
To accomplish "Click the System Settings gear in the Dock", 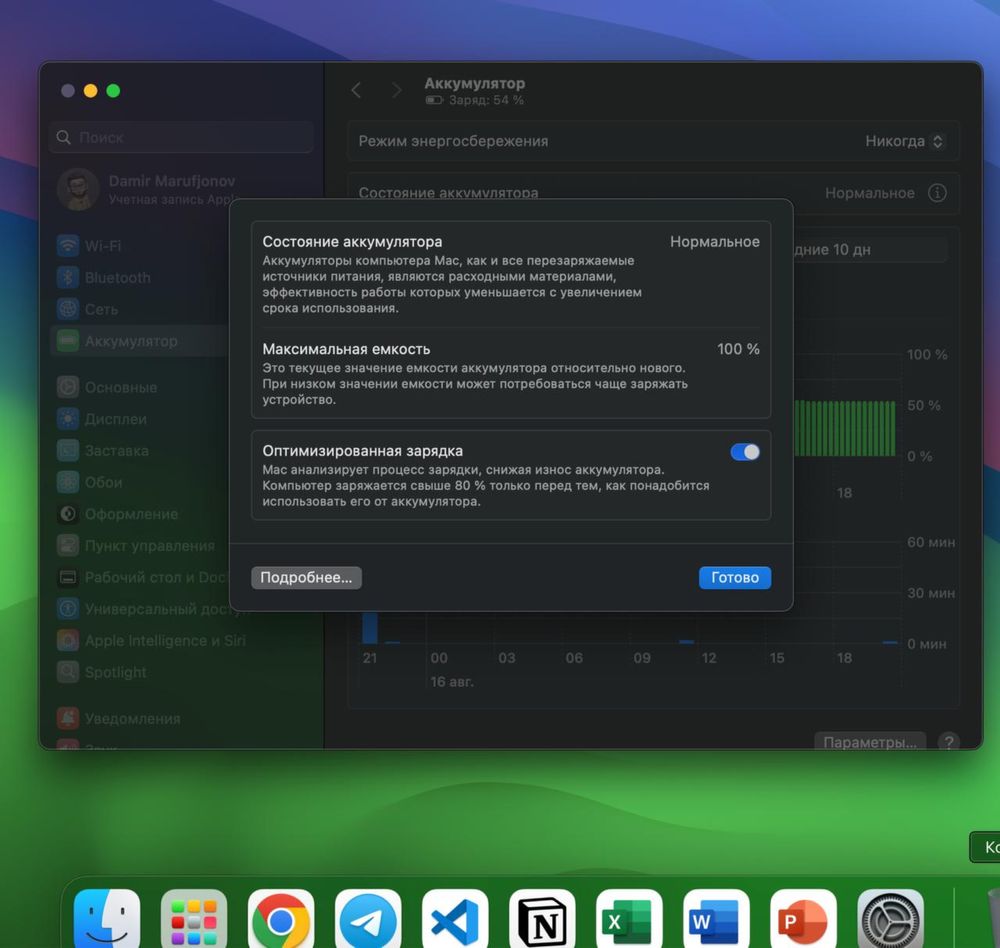I will click(x=890, y=918).
